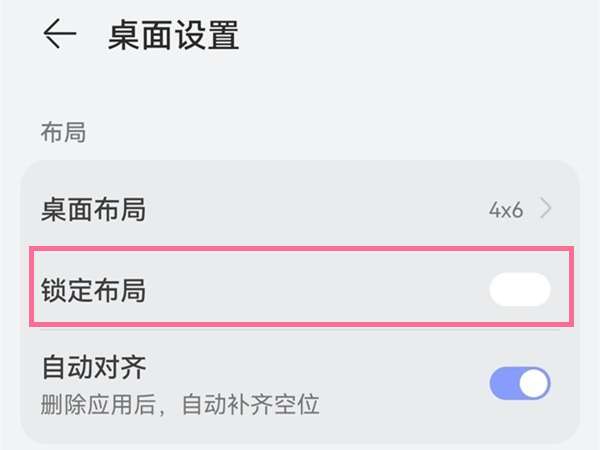Screen dimensions: 600x450
Task: Click the 4x6 layout value
Action: 506,209
